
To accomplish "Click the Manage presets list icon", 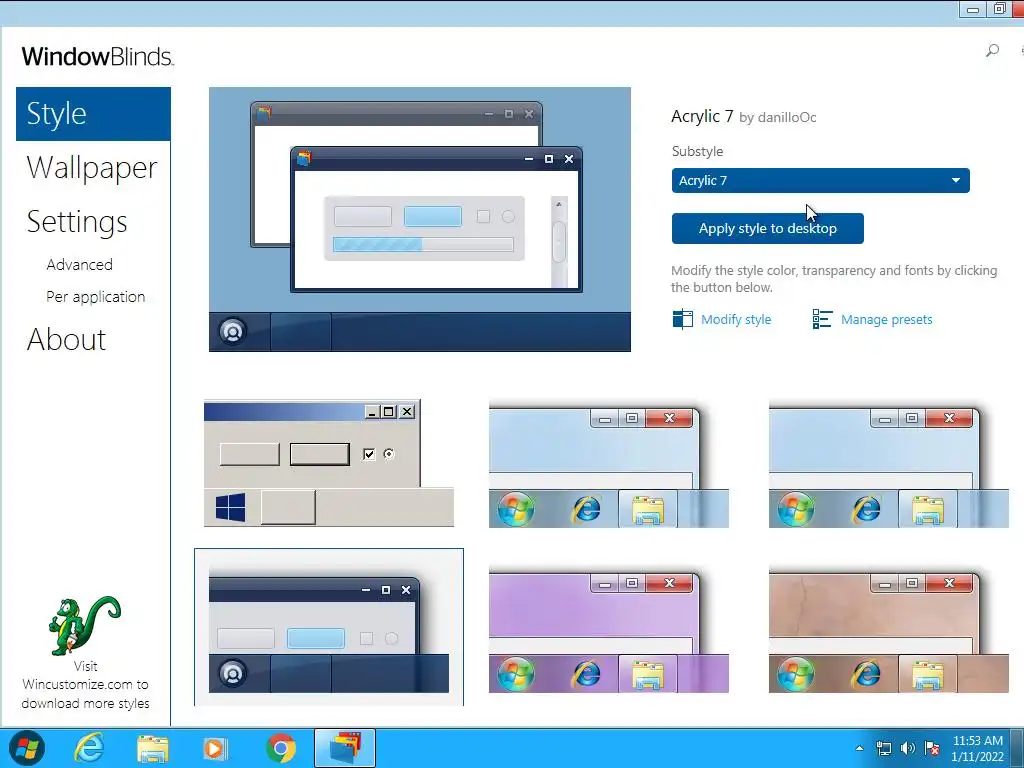I will tap(822, 319).
